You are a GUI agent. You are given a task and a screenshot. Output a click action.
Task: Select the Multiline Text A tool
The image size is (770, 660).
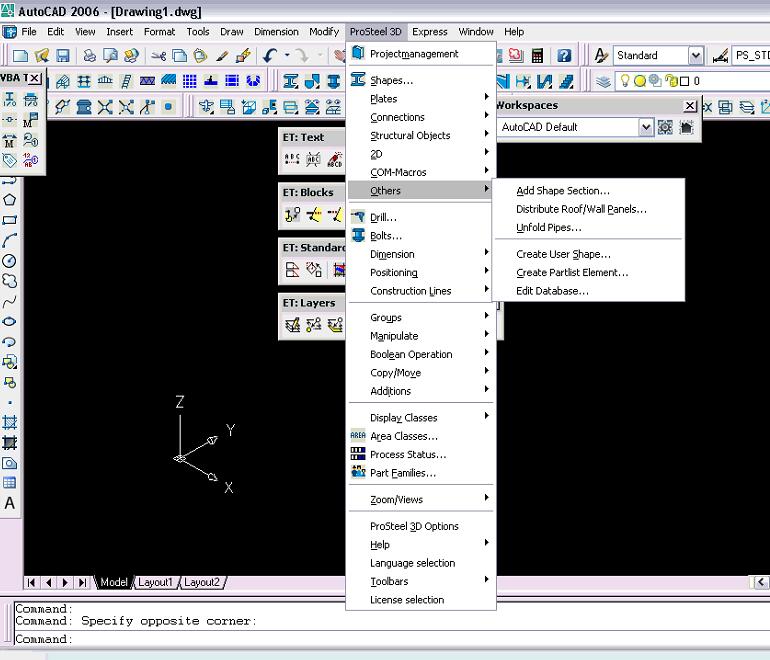click(x=9, y=503)
